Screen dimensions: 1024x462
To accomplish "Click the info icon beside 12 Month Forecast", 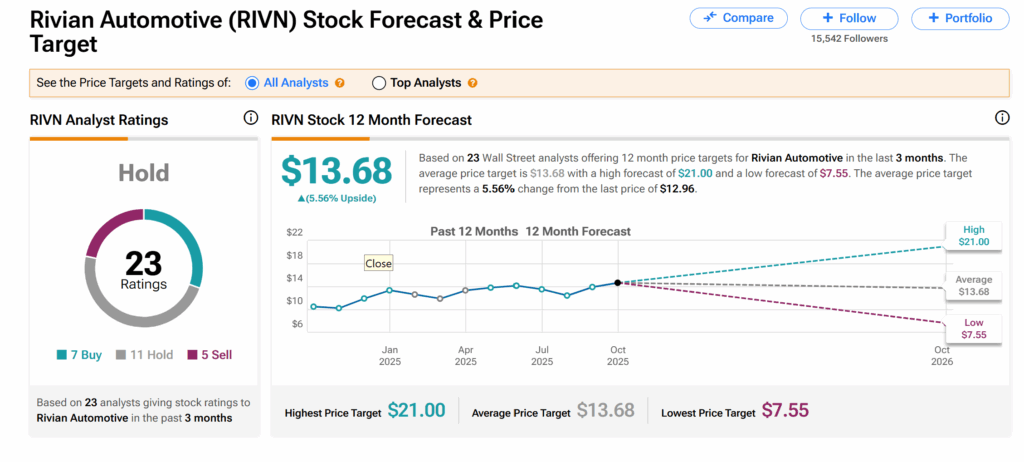I will pos(1002,119).
